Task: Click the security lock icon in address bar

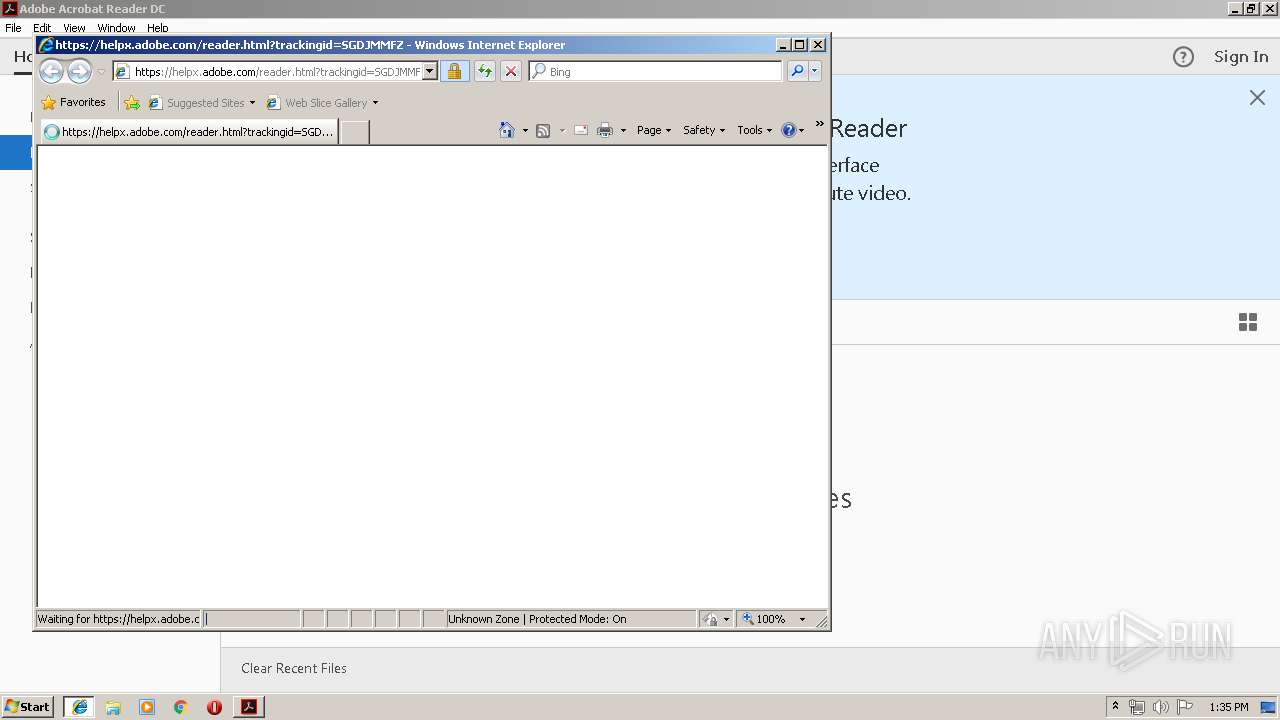Action: tap(454, 71)
